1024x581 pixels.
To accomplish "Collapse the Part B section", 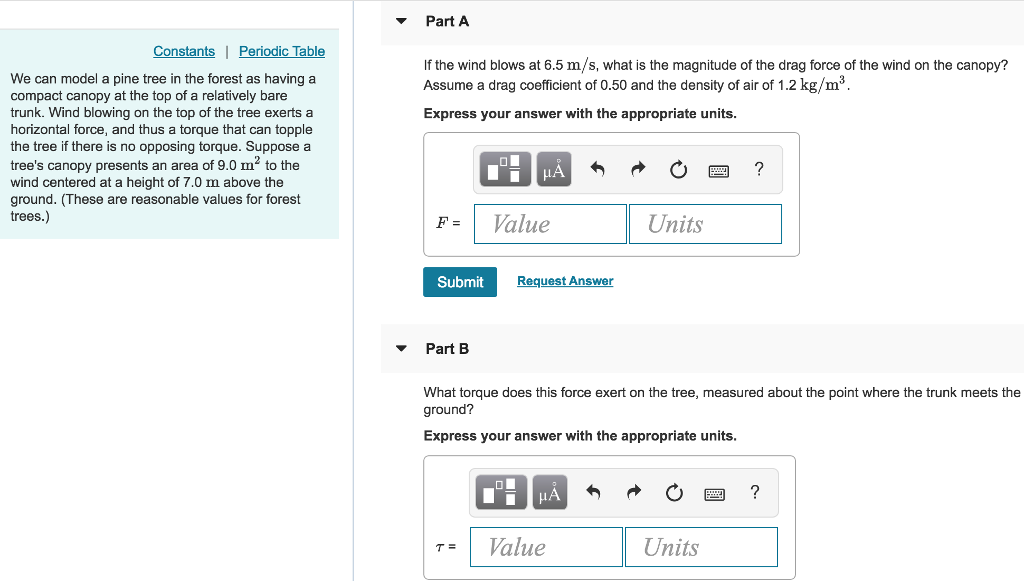I will 400,348.
